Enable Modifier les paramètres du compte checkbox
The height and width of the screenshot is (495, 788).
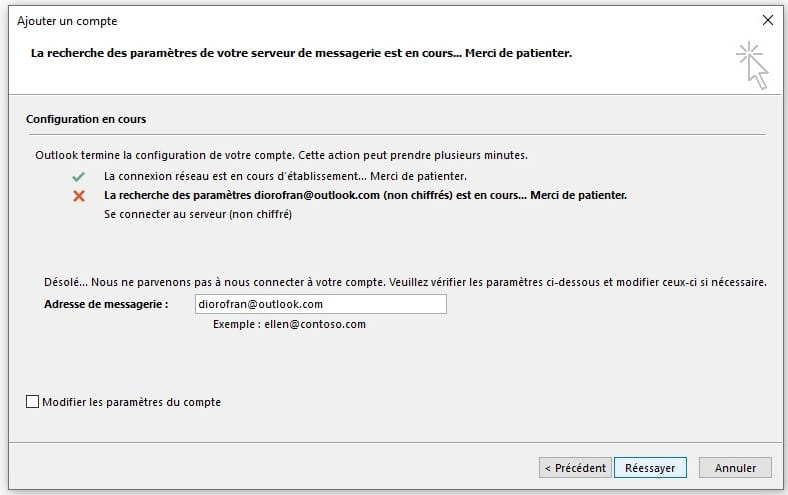32,402
